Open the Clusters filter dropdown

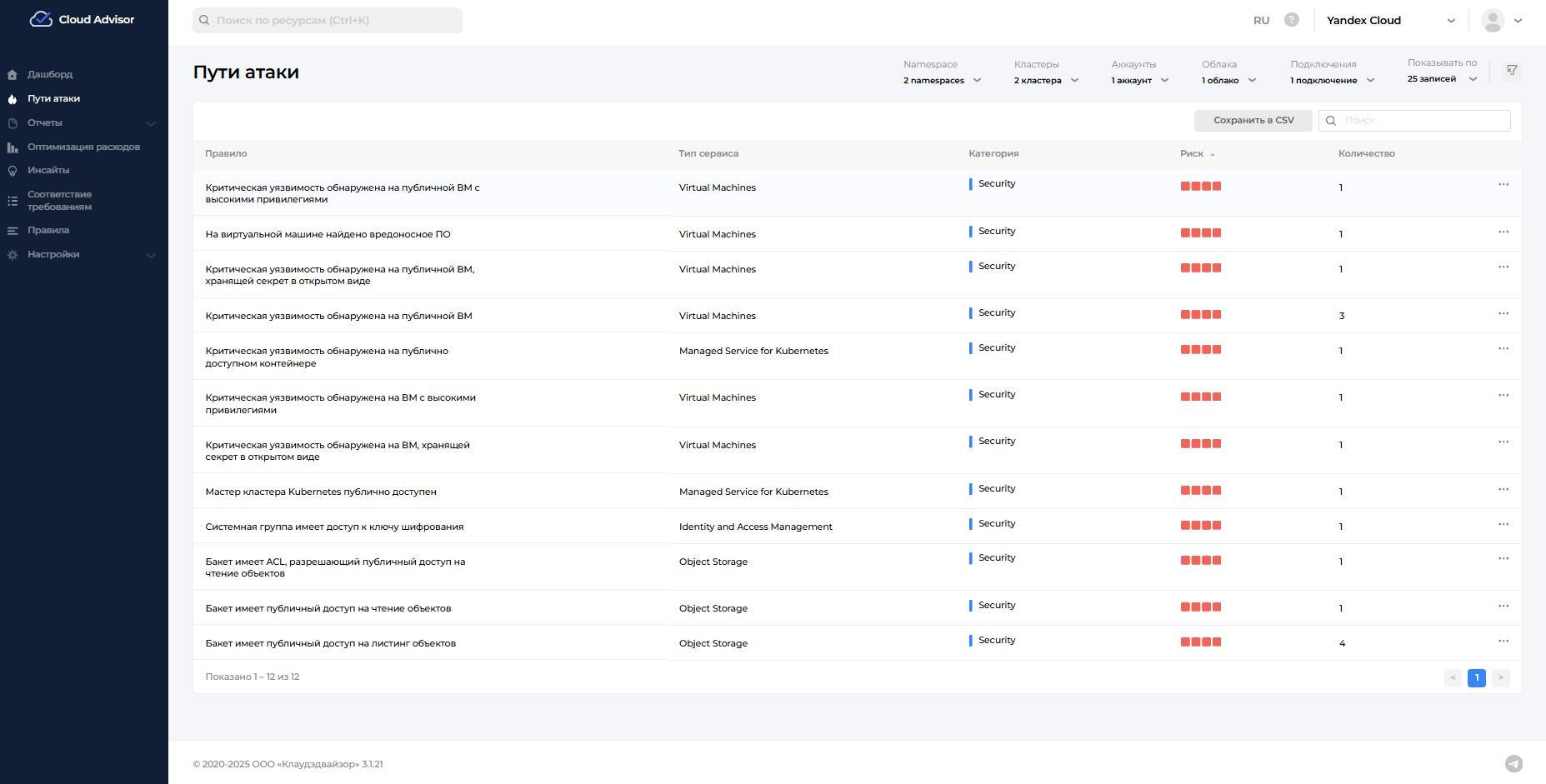click(1046, 80)
